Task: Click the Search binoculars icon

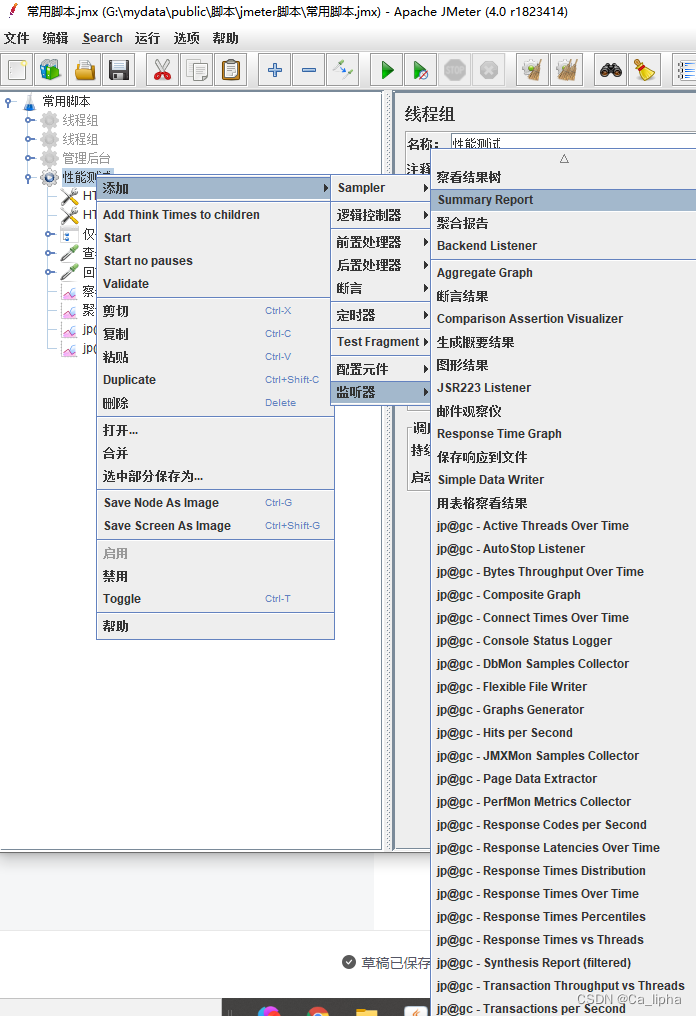Action: 610,69
